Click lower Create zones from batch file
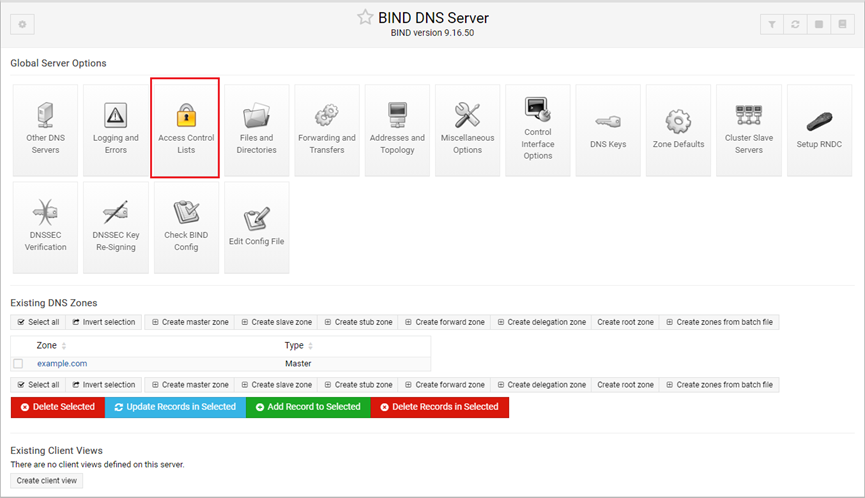Viewport: 865px width, 498px height. [x=719, y=385]
